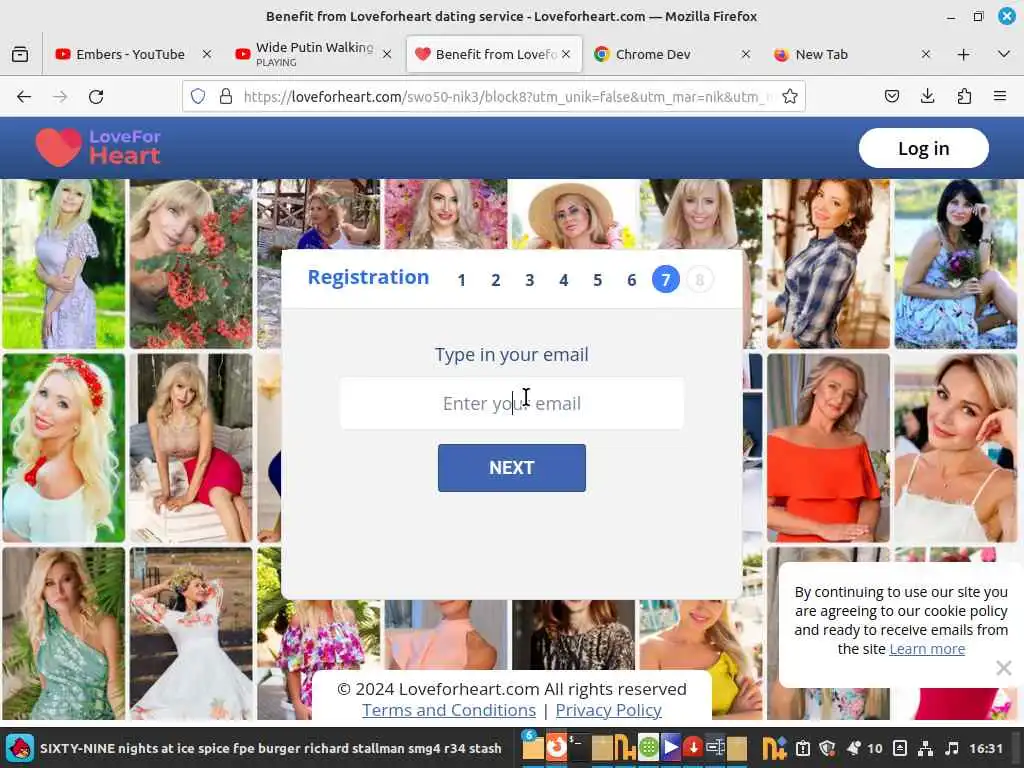Close the Wide Putin Walking tab
Image resolution: width=1024 pixels, height=768 pixels.
click(387, 54)
